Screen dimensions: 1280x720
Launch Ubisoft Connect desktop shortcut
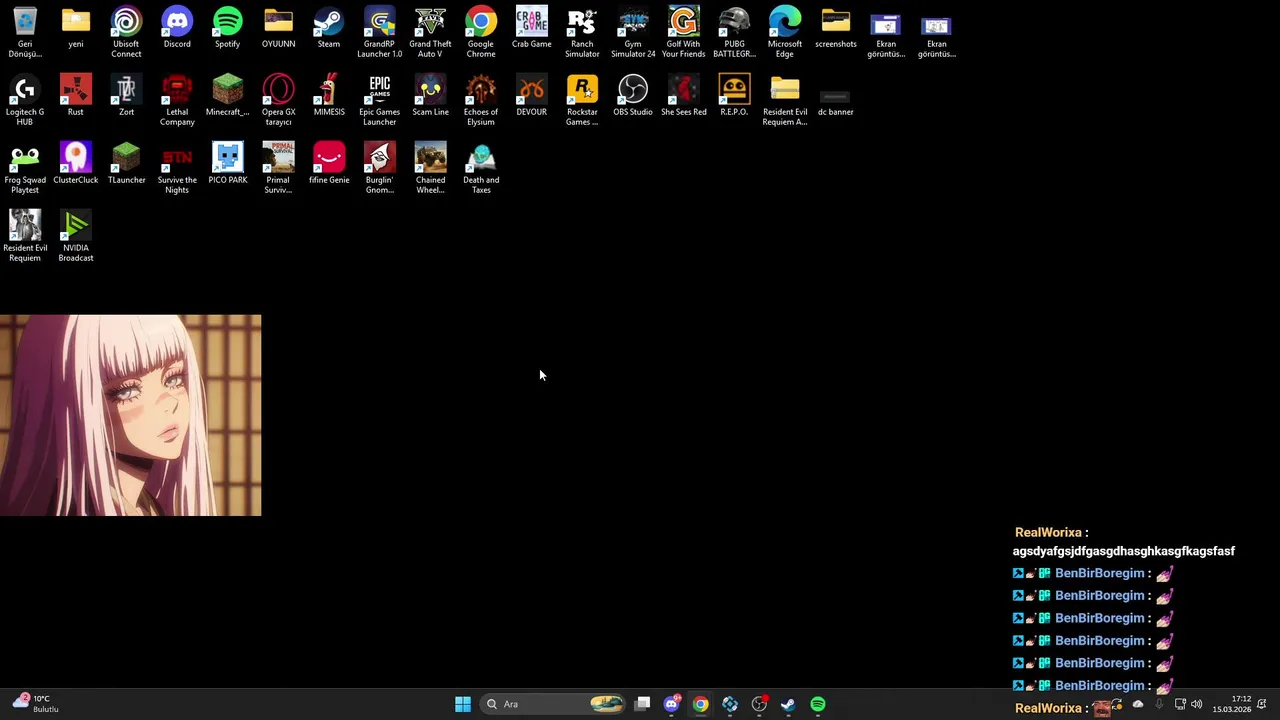pyautogui.click(x=126, y=32)
